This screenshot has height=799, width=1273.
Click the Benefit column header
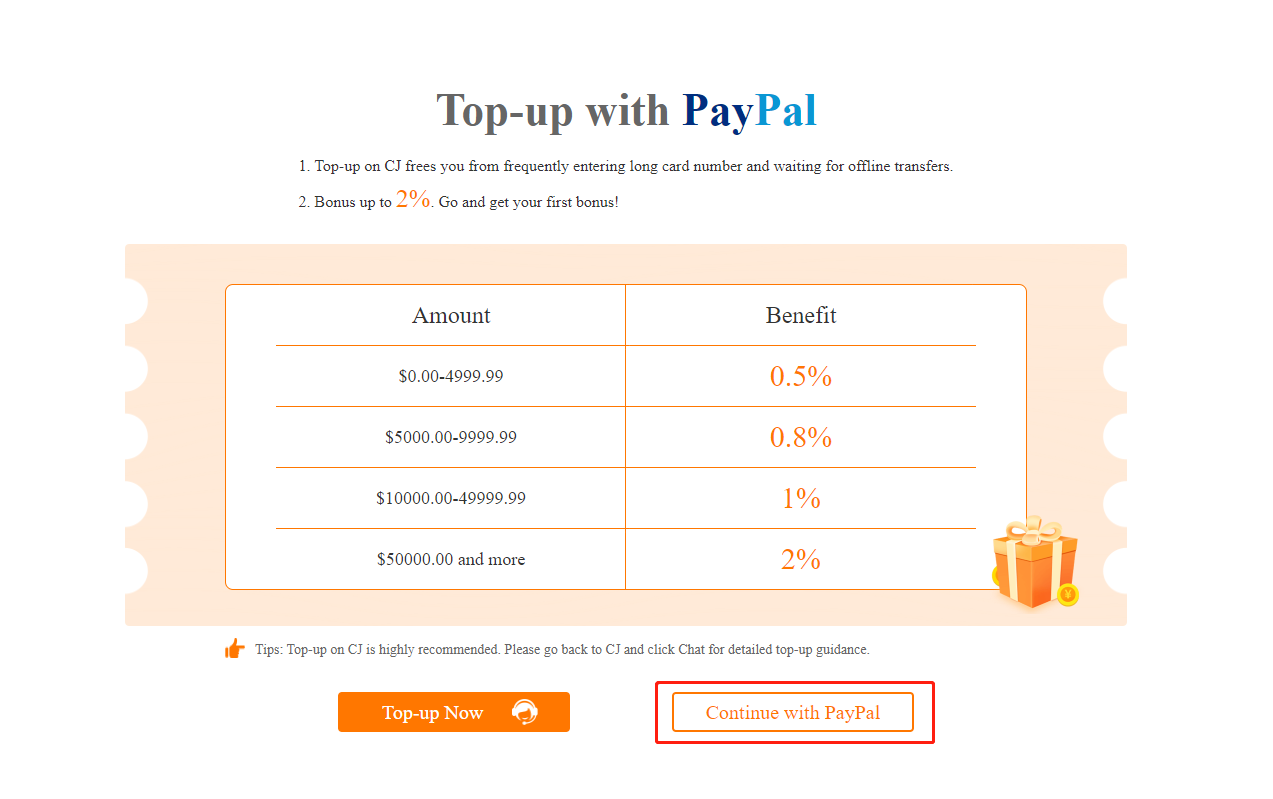point(800,316)
